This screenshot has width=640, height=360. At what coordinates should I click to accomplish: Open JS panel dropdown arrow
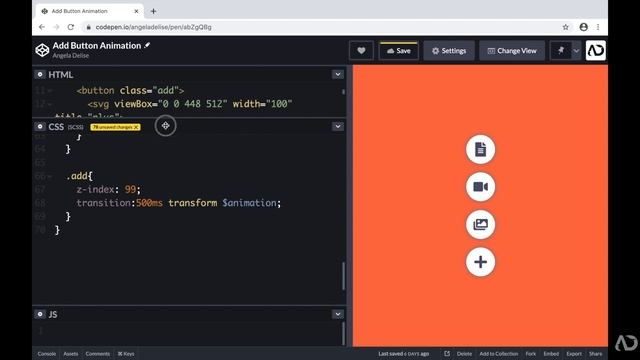click(x=338, y=314)
